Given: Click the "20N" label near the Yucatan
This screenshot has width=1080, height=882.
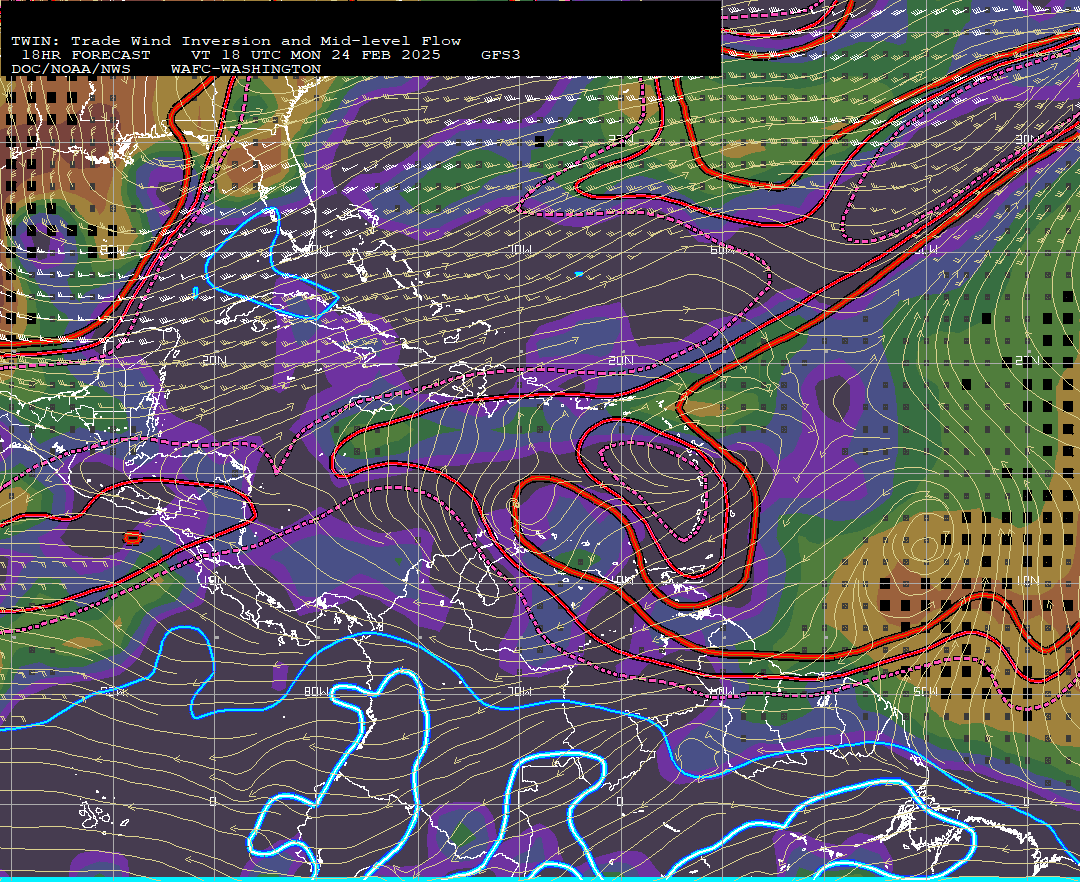Looking at the screenshot, I should (x=215, y=360).
